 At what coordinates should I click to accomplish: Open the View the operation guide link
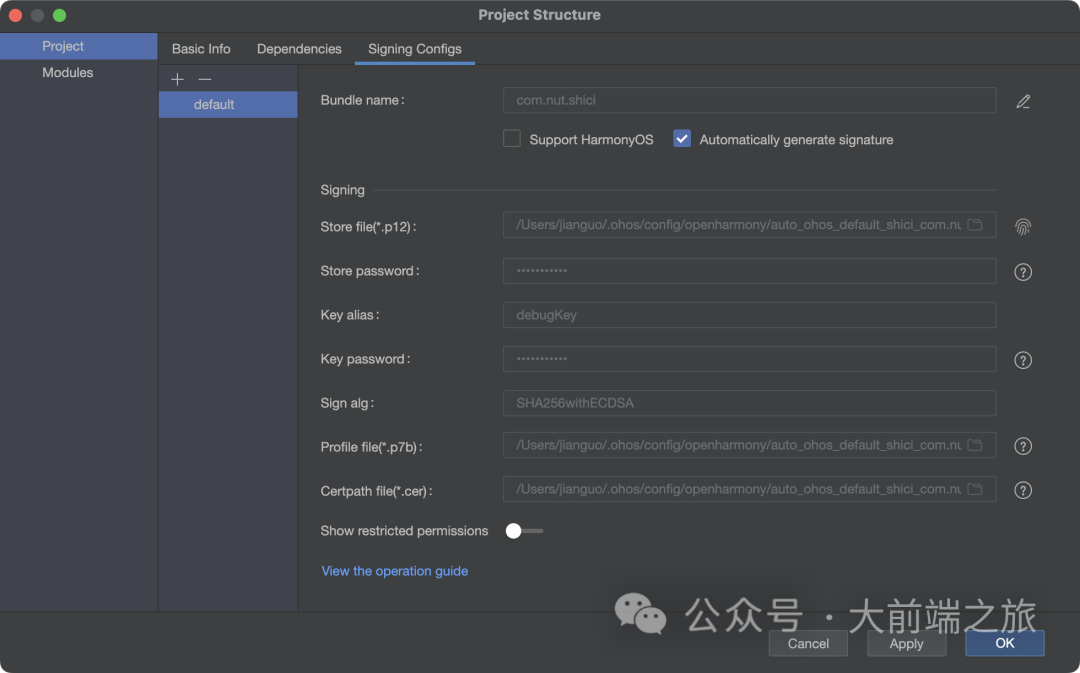pyautogui.click(x=395, y=571)
